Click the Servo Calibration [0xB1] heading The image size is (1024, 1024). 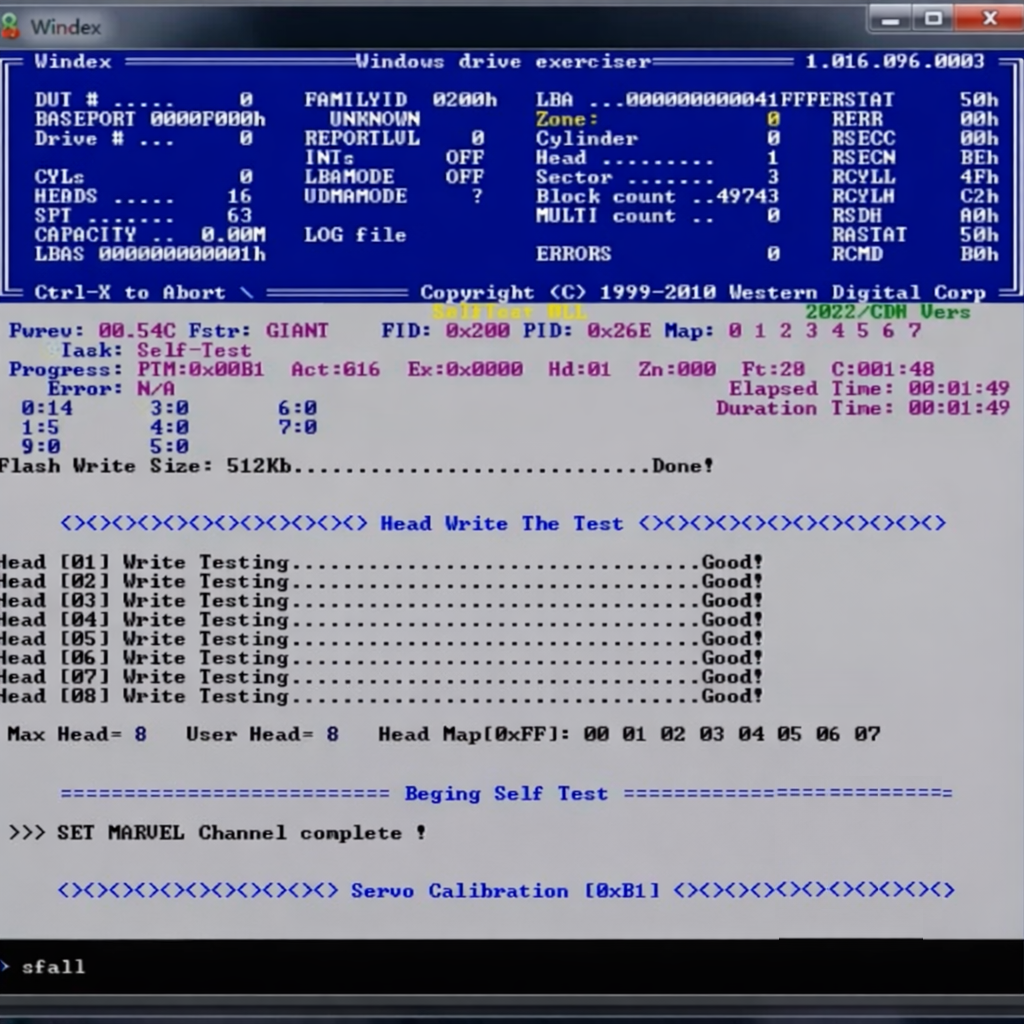[505, 891]
